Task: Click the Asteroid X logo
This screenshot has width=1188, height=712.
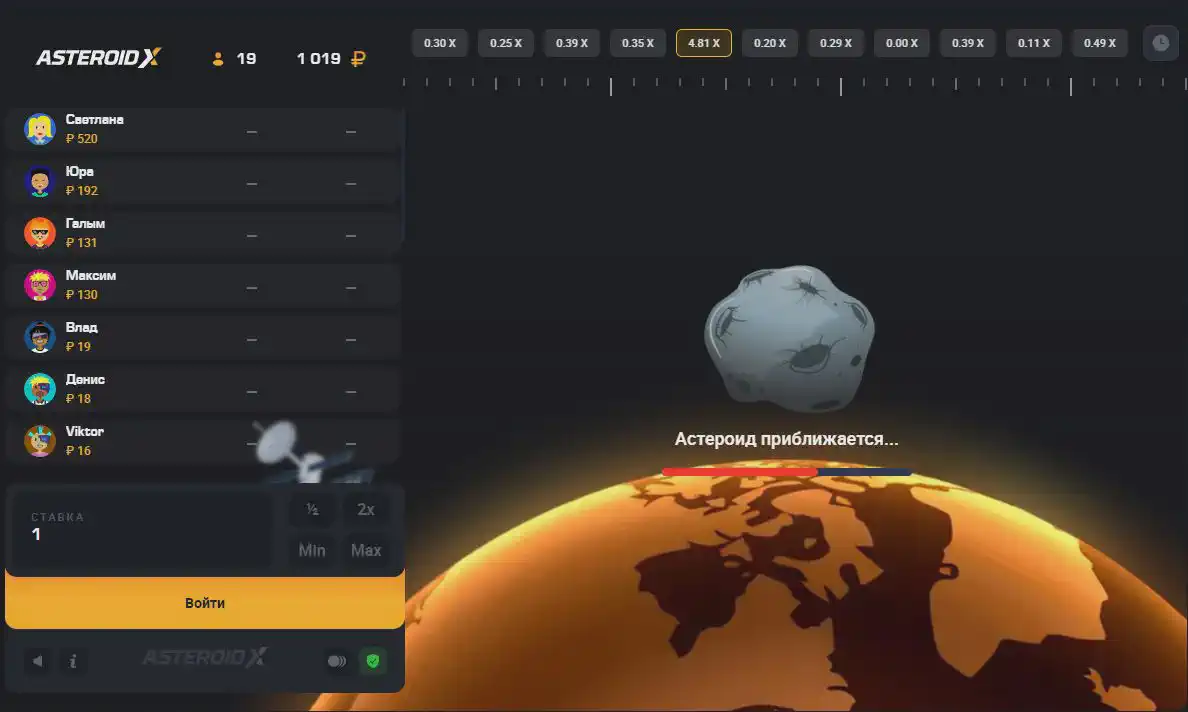Action: (98, 58)
